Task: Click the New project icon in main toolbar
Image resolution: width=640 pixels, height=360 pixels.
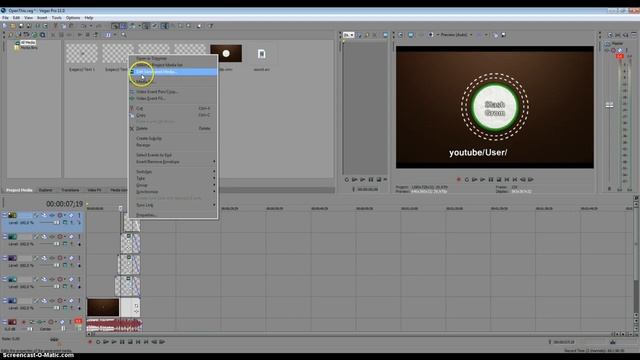Action: tap(5, 26)
